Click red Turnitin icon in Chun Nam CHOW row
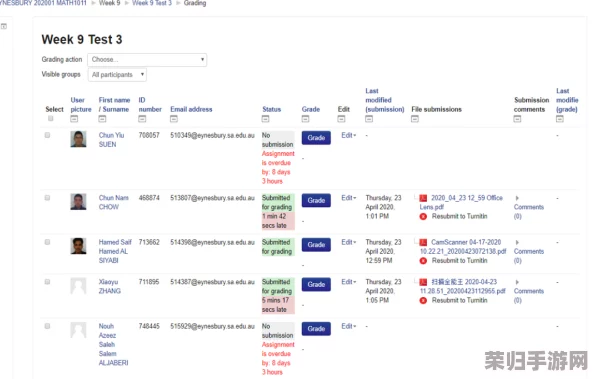594x379 pixels. pyautogui.click(x=423, y=217)
